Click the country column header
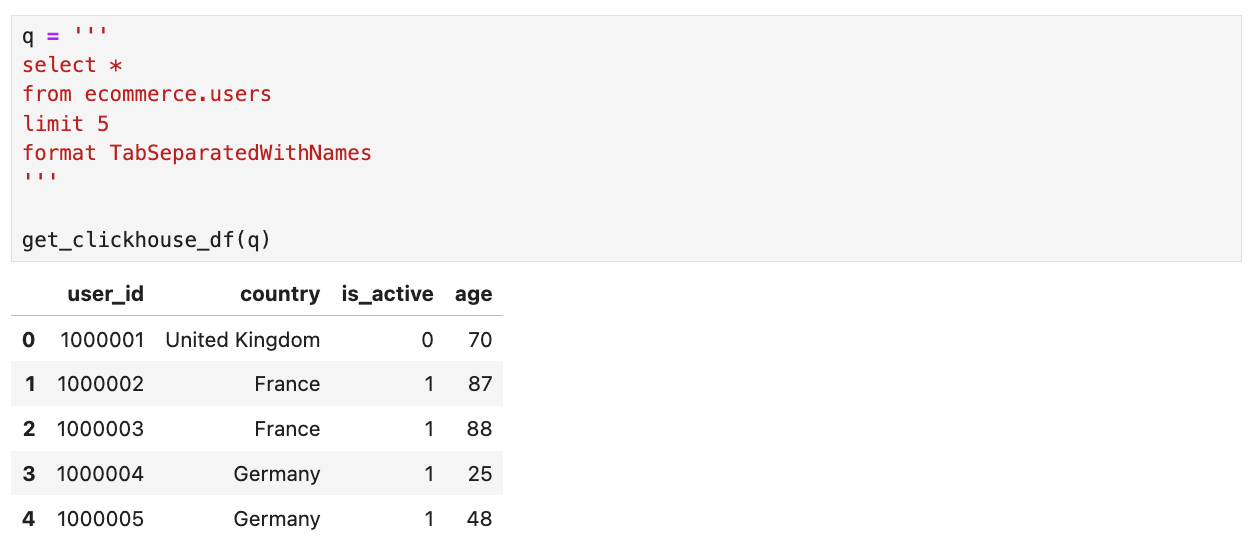The image size is (1254, 552). pos(280,294)
